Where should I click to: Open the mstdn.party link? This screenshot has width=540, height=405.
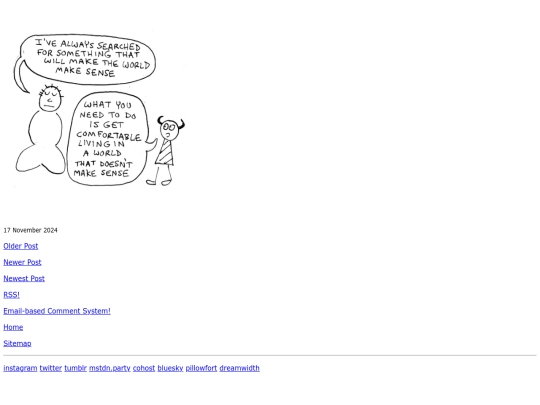pos(110,368)
